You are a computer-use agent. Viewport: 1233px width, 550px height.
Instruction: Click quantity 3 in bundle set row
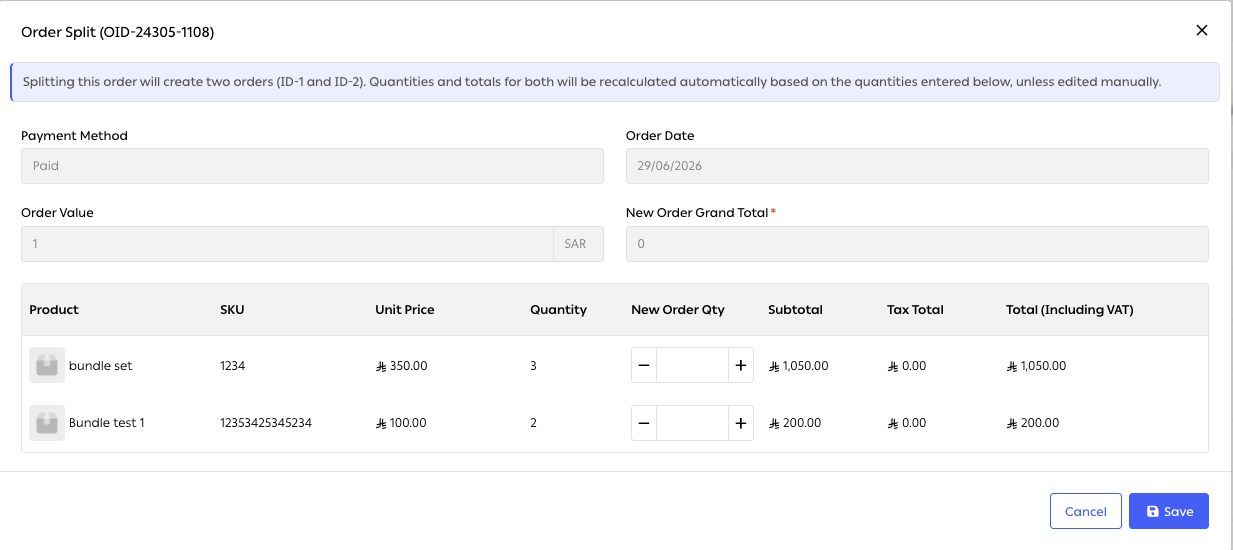pos(534,366)
